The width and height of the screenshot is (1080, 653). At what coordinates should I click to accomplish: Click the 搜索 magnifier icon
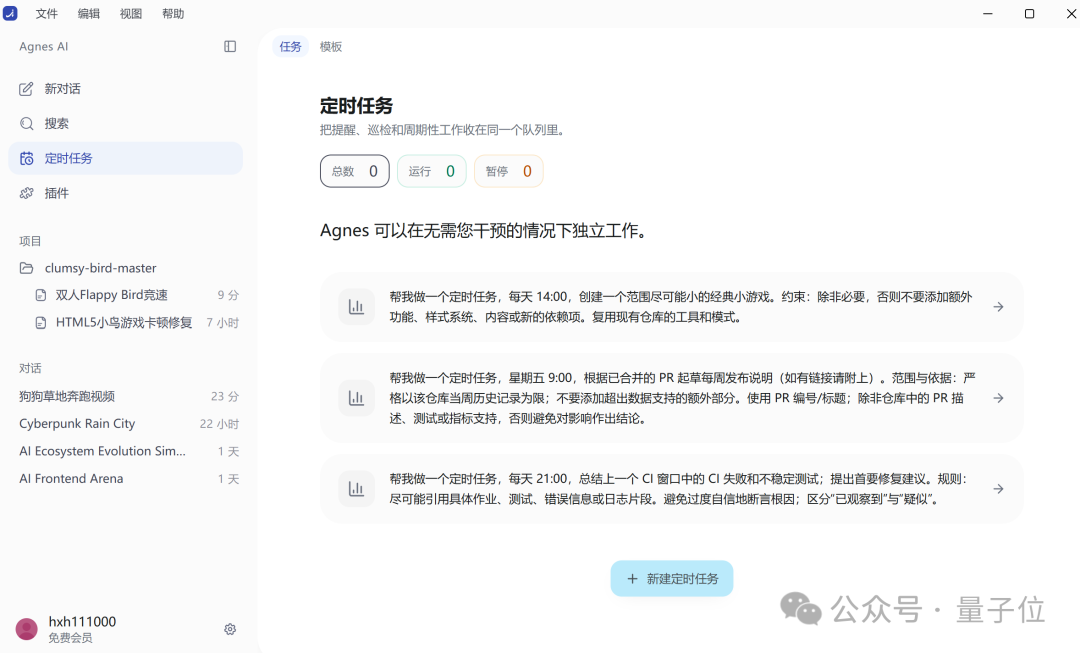(x=26, y=123)
